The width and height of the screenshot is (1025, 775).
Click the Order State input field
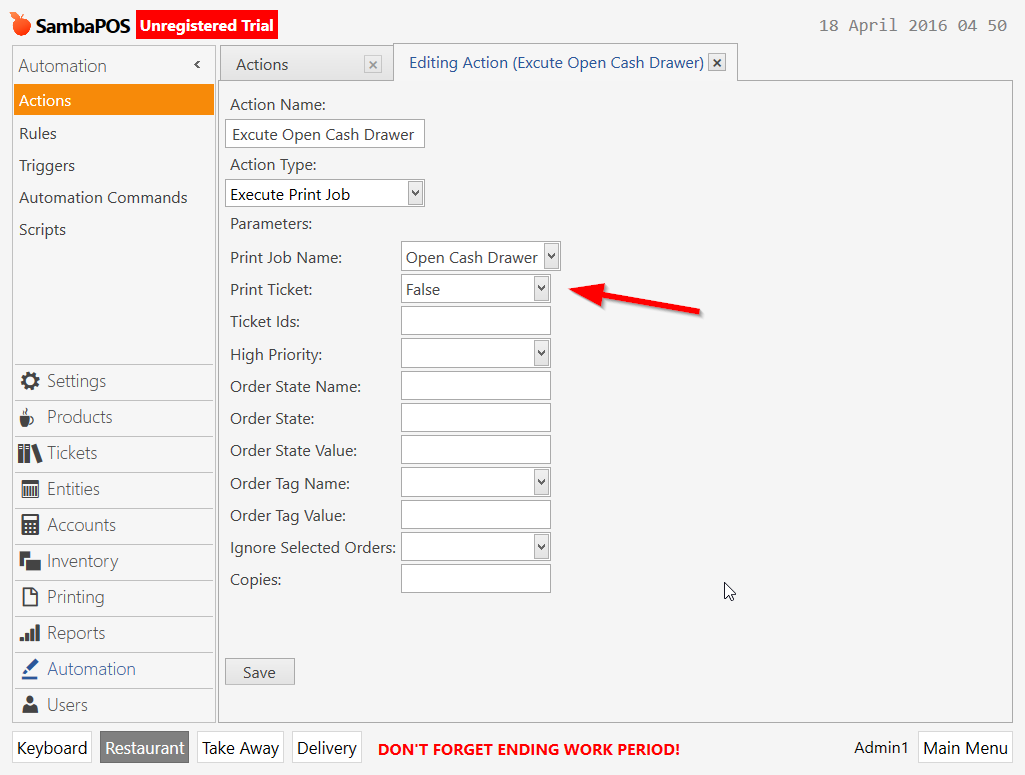[476, 418]
